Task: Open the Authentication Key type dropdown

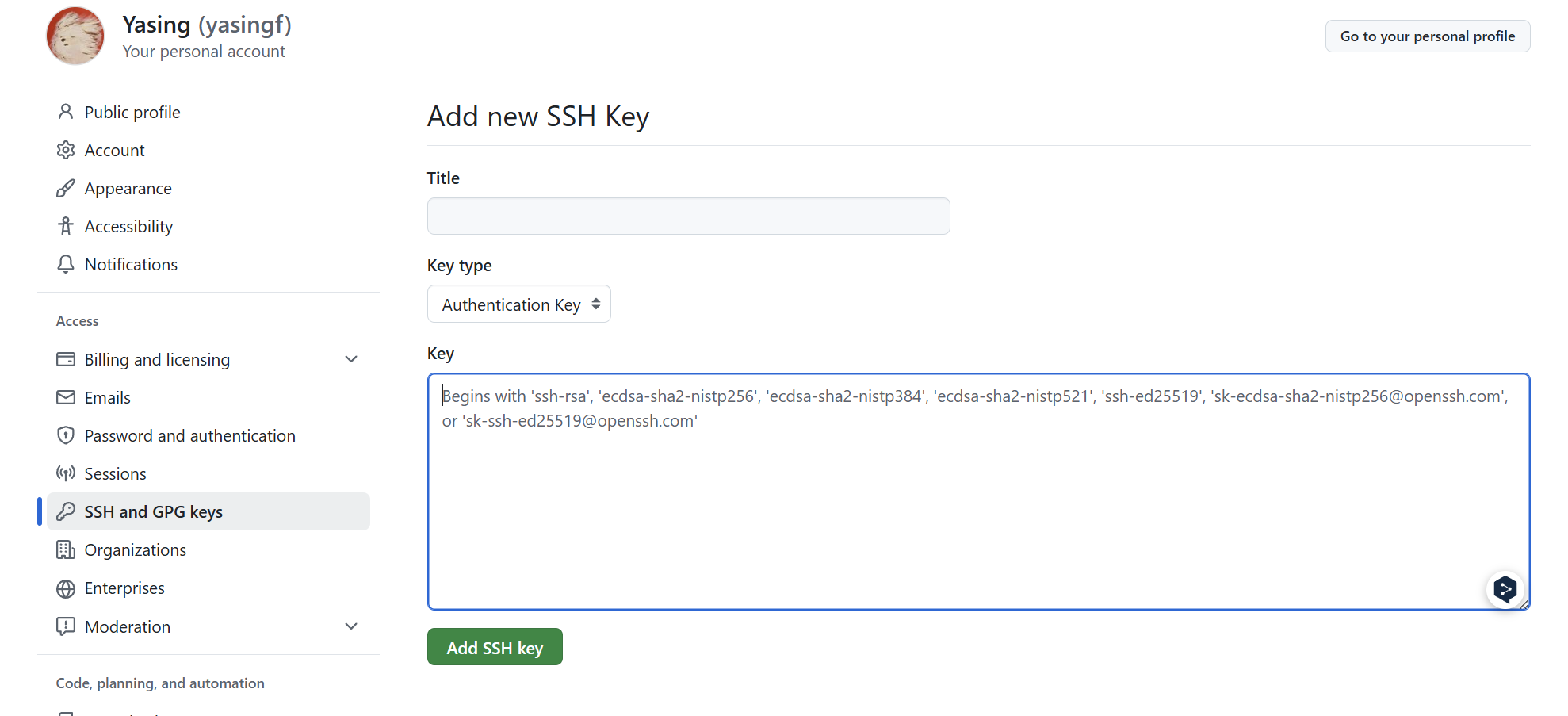Action: [519, 304]
